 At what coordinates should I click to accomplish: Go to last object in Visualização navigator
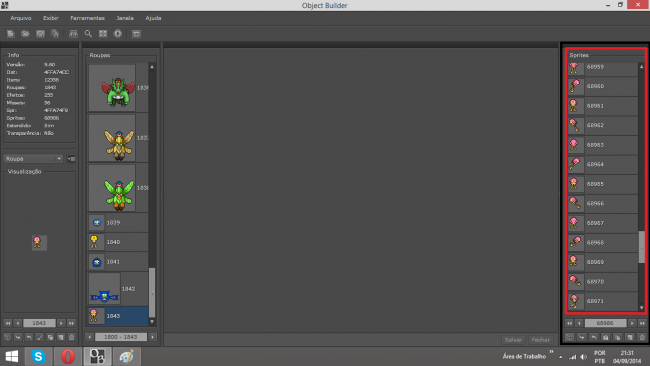coord(71,323)
